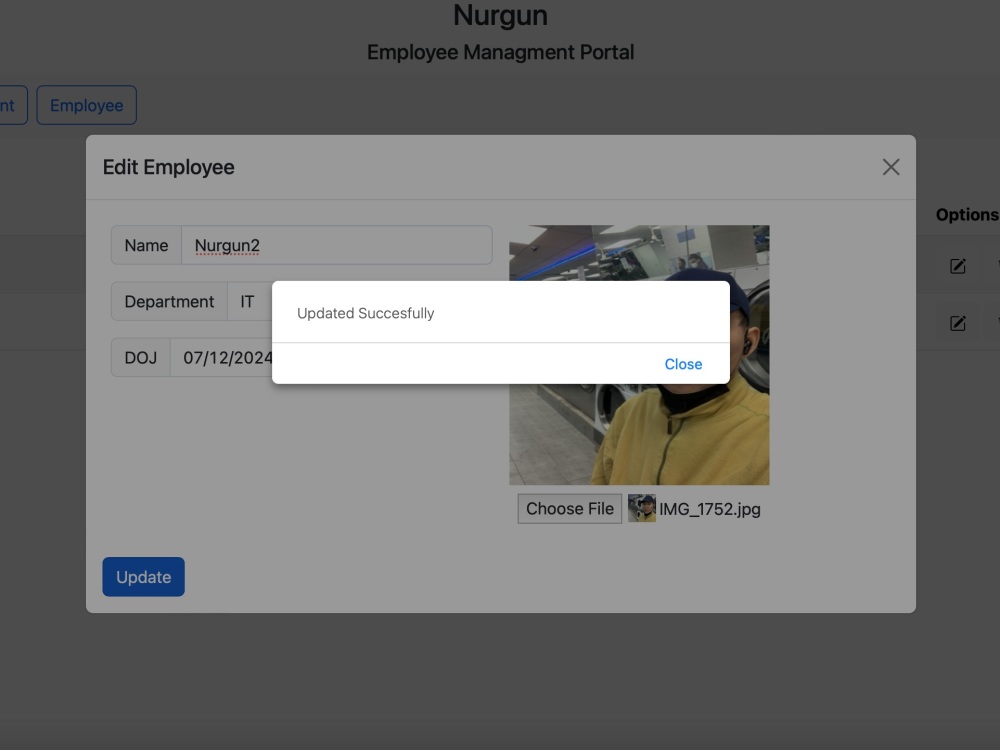Close the Updated Succesfully alert
This screenshot has height=750, width=1000.
pos(683,364)
